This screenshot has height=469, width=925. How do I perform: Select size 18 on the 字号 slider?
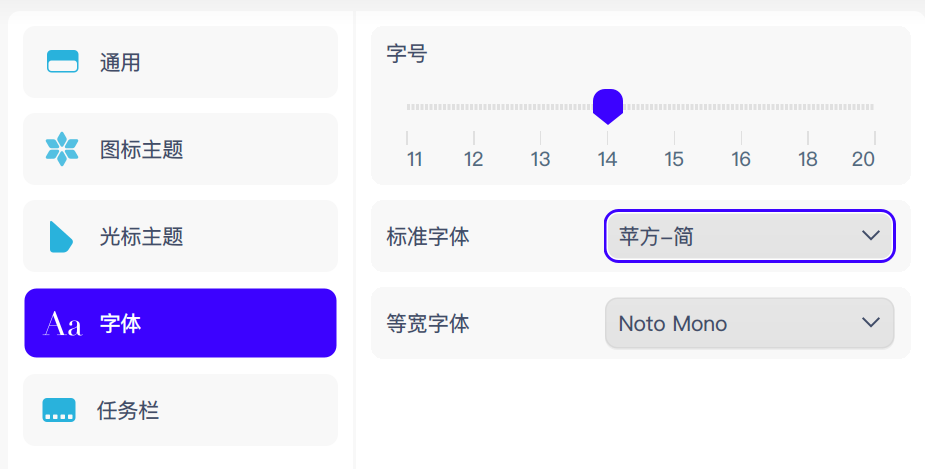(x=808, y=107)
